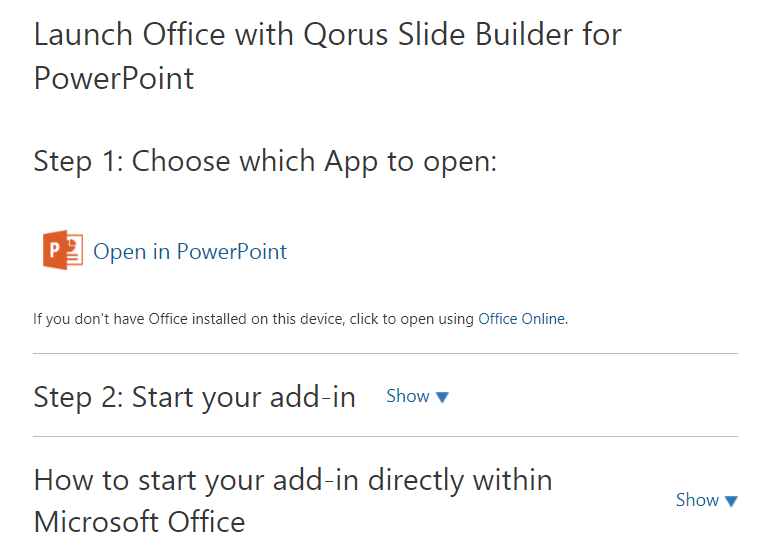769x548 pixels.
Task: Expand Step 2 using its blue triangle arrow
Action: pos(443,397)
